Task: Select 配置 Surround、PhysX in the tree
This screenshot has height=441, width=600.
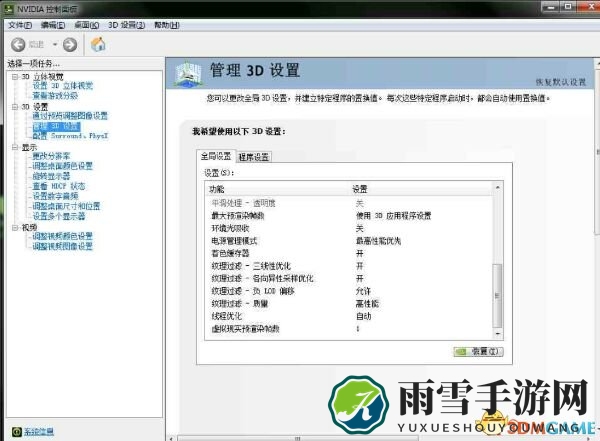Action: tap(70, 136)
